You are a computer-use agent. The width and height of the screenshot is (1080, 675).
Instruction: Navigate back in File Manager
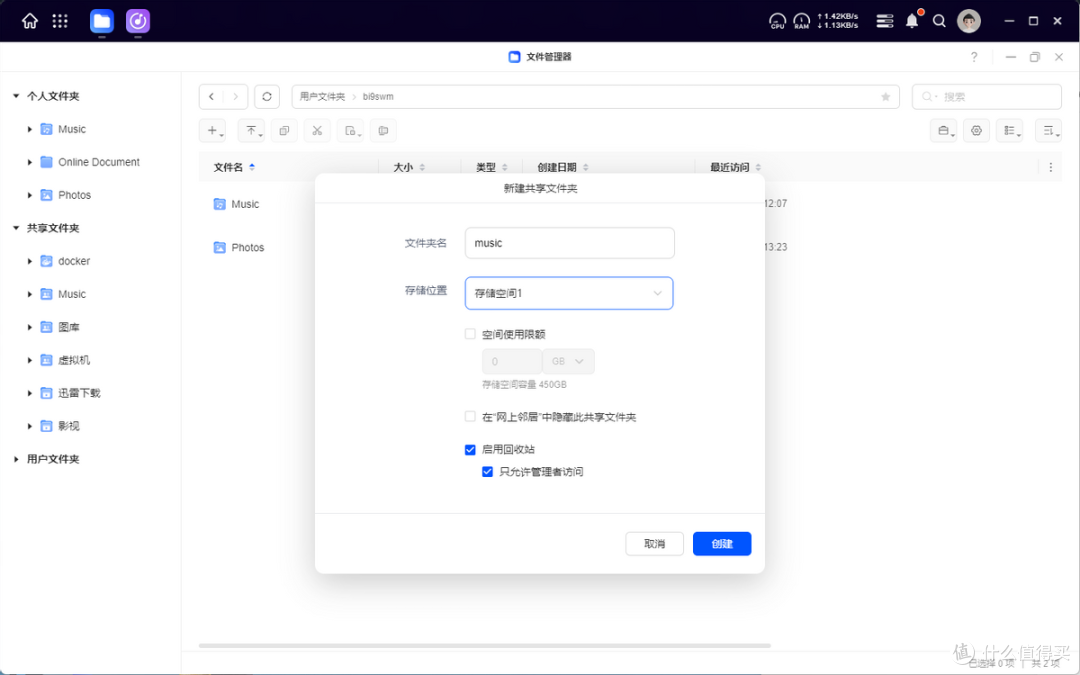point(211,96)
